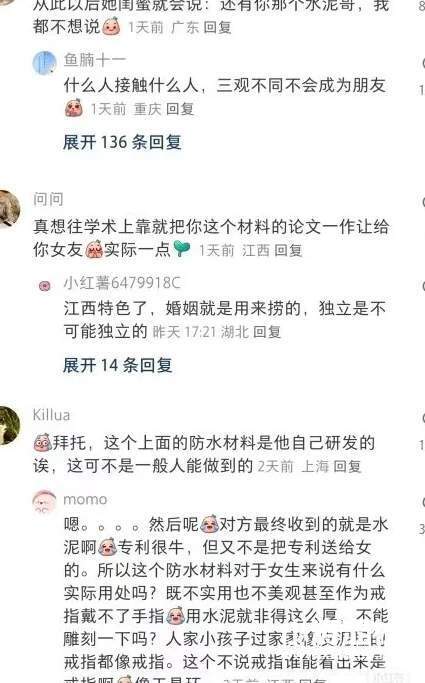Screen dimensions: 425x683
Task: Reply to Killua's comment from 上海
Action: point(347,466)
